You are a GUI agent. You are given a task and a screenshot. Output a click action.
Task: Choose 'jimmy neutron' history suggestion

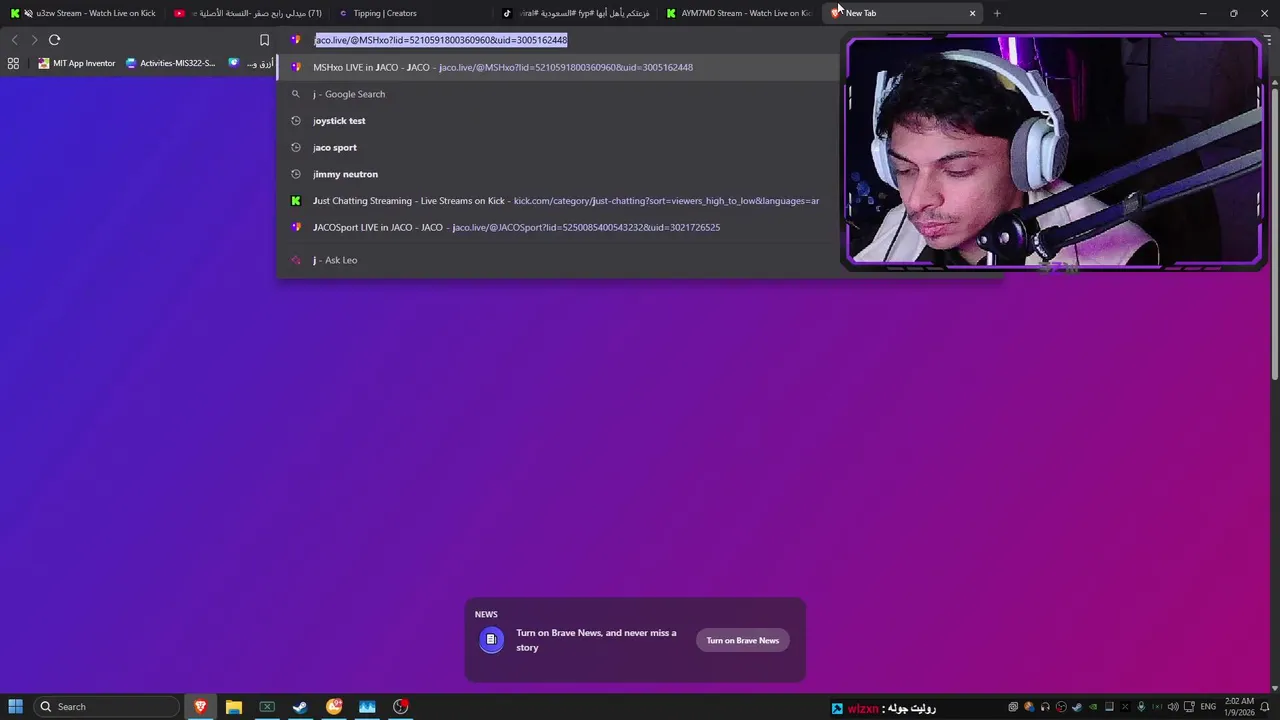[x=560, y=174]
